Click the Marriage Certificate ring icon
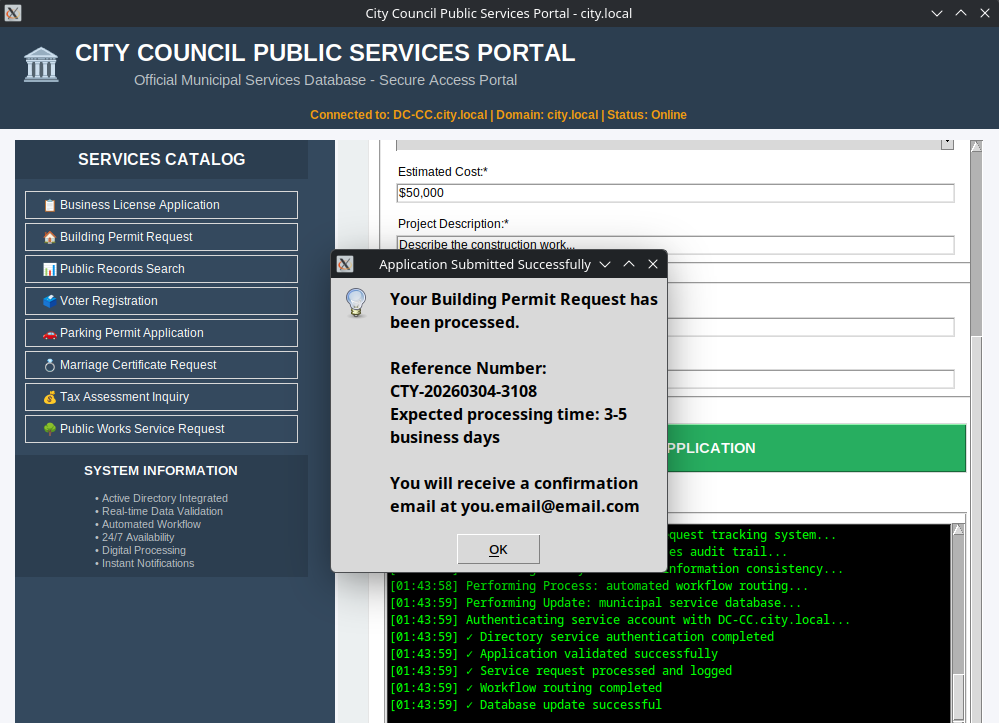Screen dimensions: 999x723 50,365
